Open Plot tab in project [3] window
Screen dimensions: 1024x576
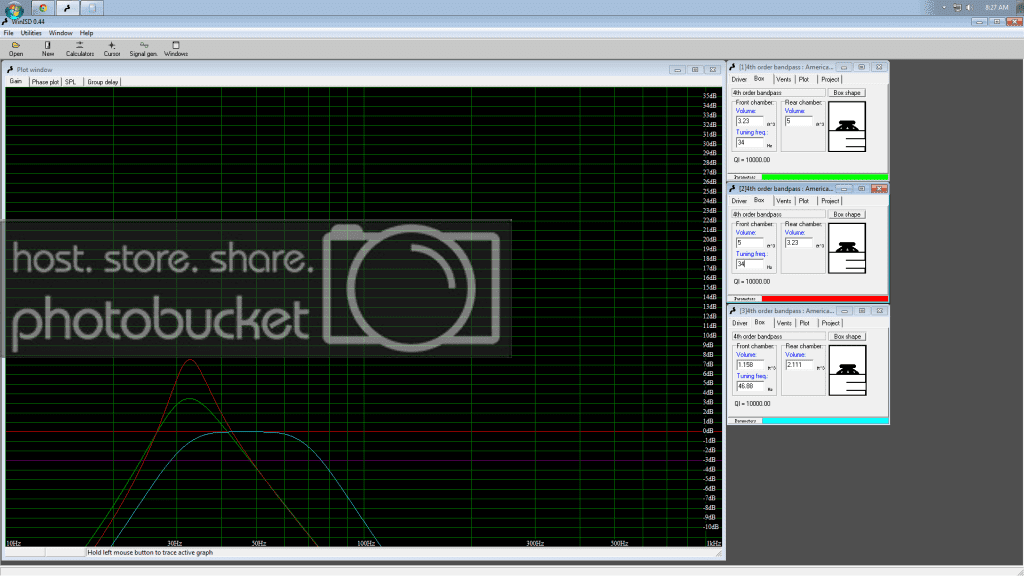coord(805,323)
